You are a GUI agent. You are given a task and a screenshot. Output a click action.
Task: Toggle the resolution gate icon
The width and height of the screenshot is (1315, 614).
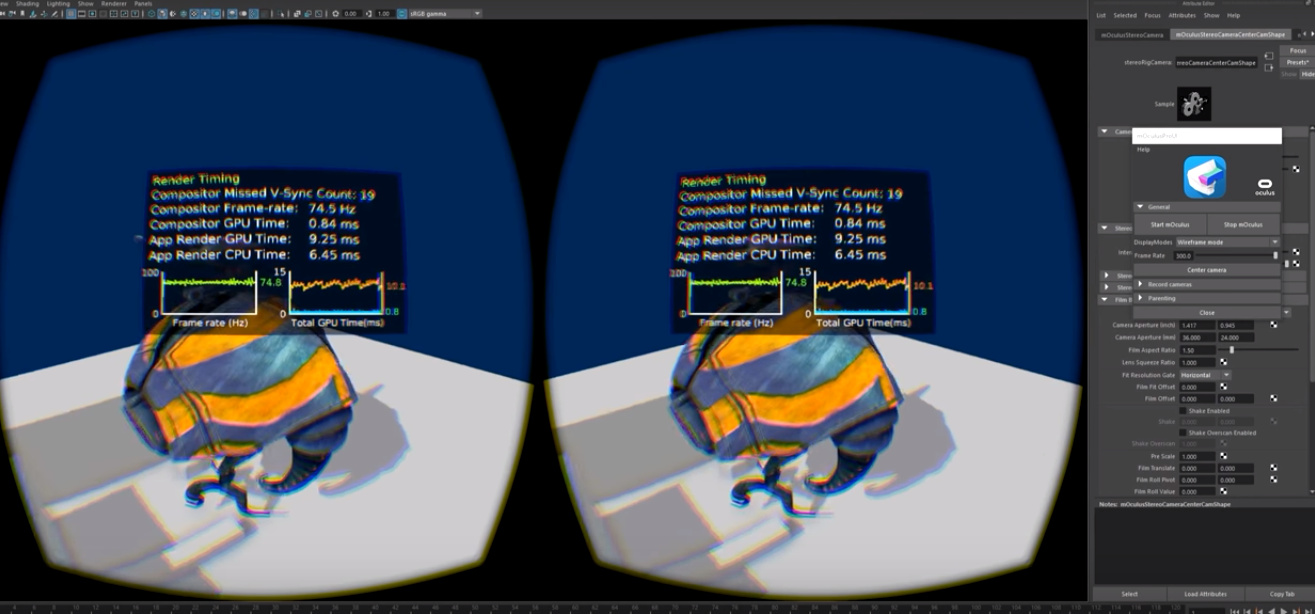(x=92, y=14)
